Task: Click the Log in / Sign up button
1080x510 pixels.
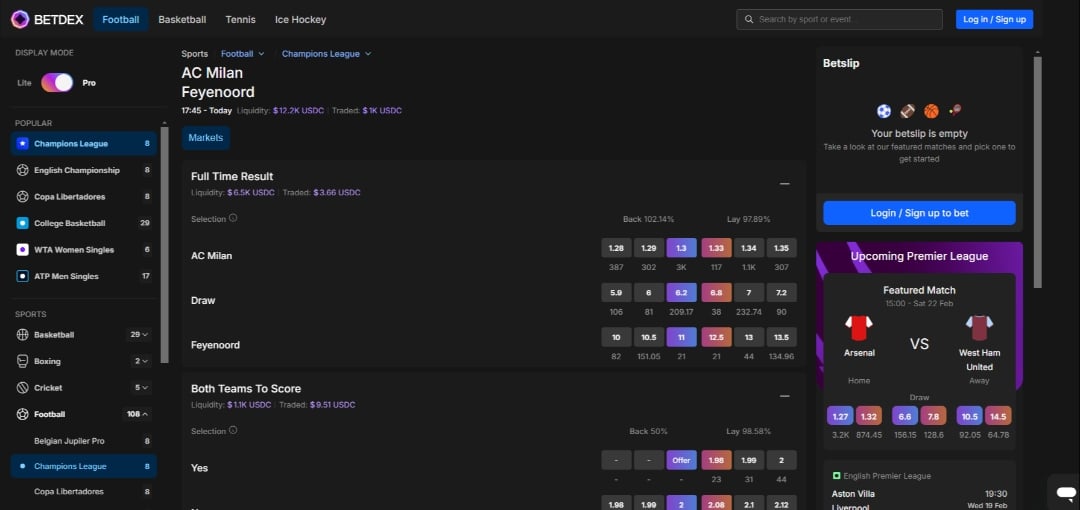Action: tap(994, 19)
